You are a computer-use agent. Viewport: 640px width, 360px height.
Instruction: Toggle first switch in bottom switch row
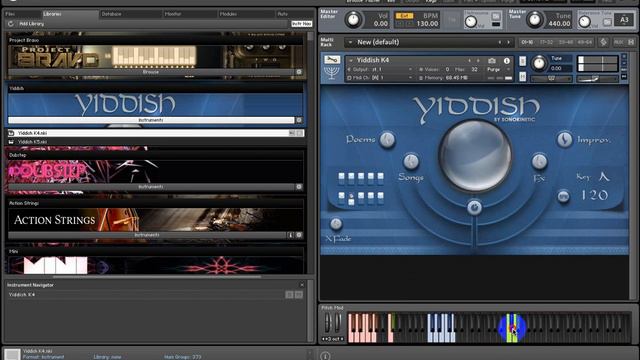341,197
